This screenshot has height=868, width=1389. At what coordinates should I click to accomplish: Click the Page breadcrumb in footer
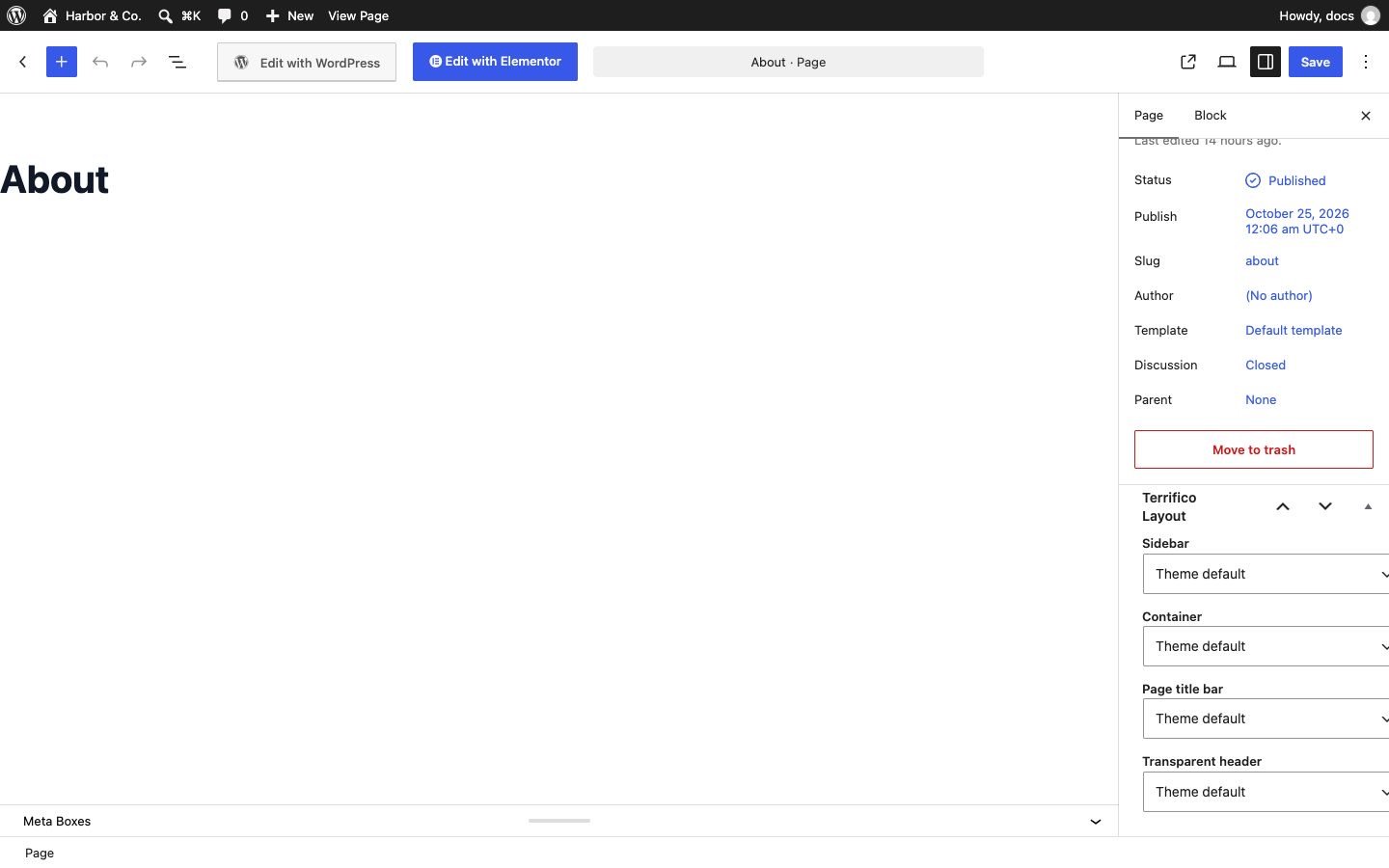tap(40, 853)
